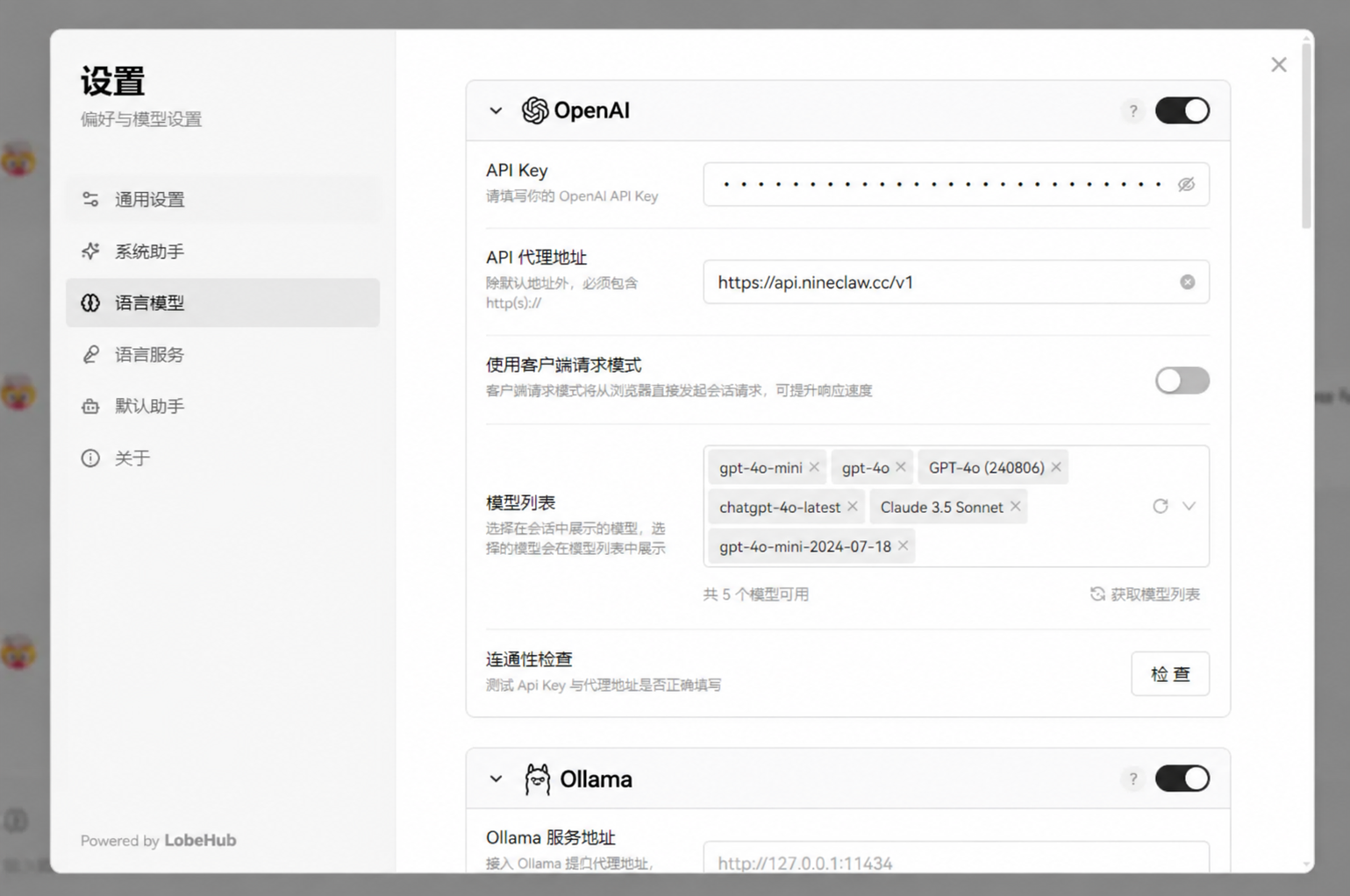Image resolution: width=1350 pixels, height=896 pixels.
Task: Open 语言服务 in the sidebar
Action: click(x=223, y=354)
